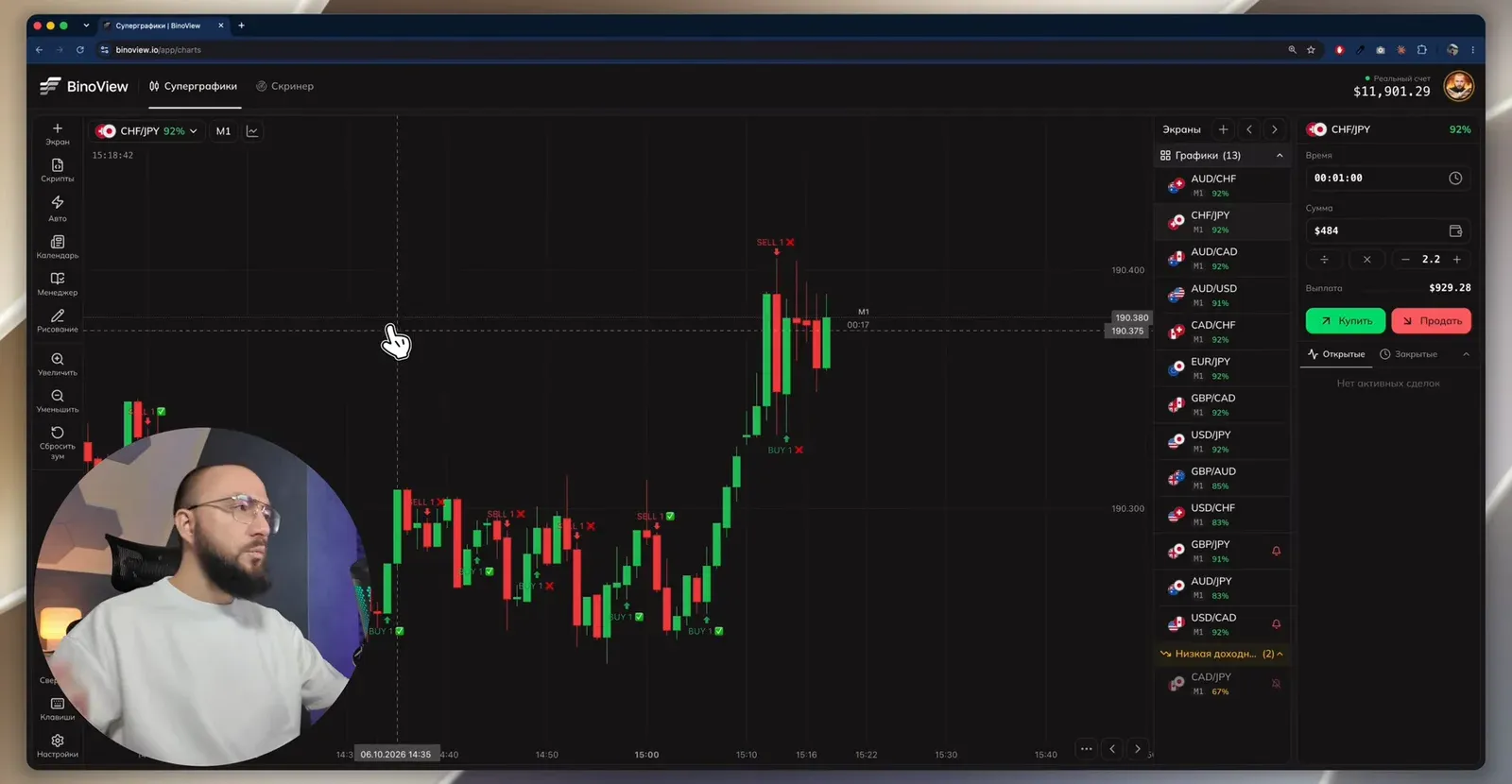Screen dimensions: 1512x784
Task: Collapse the trades panel chevron beside Закрытые
Action: tap(1466, 354)
